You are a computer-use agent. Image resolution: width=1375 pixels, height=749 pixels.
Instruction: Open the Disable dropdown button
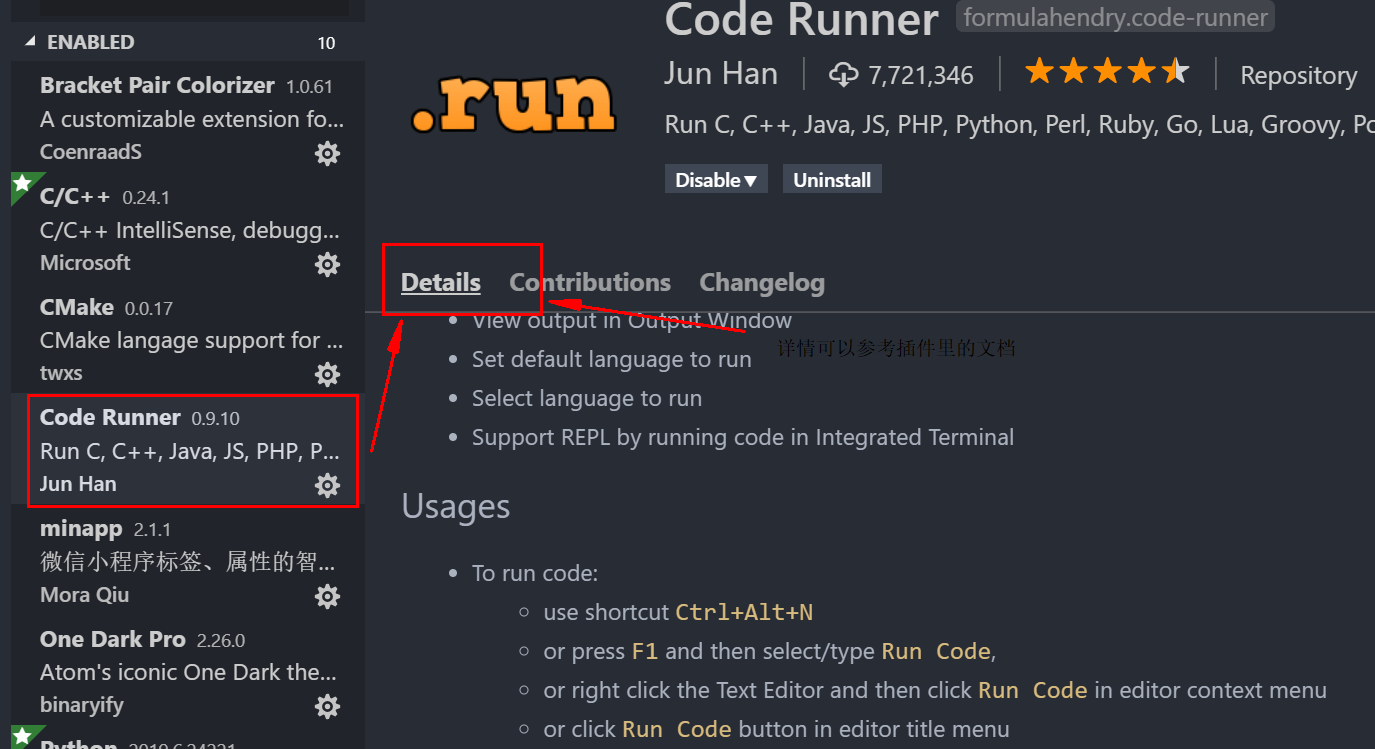716,180
